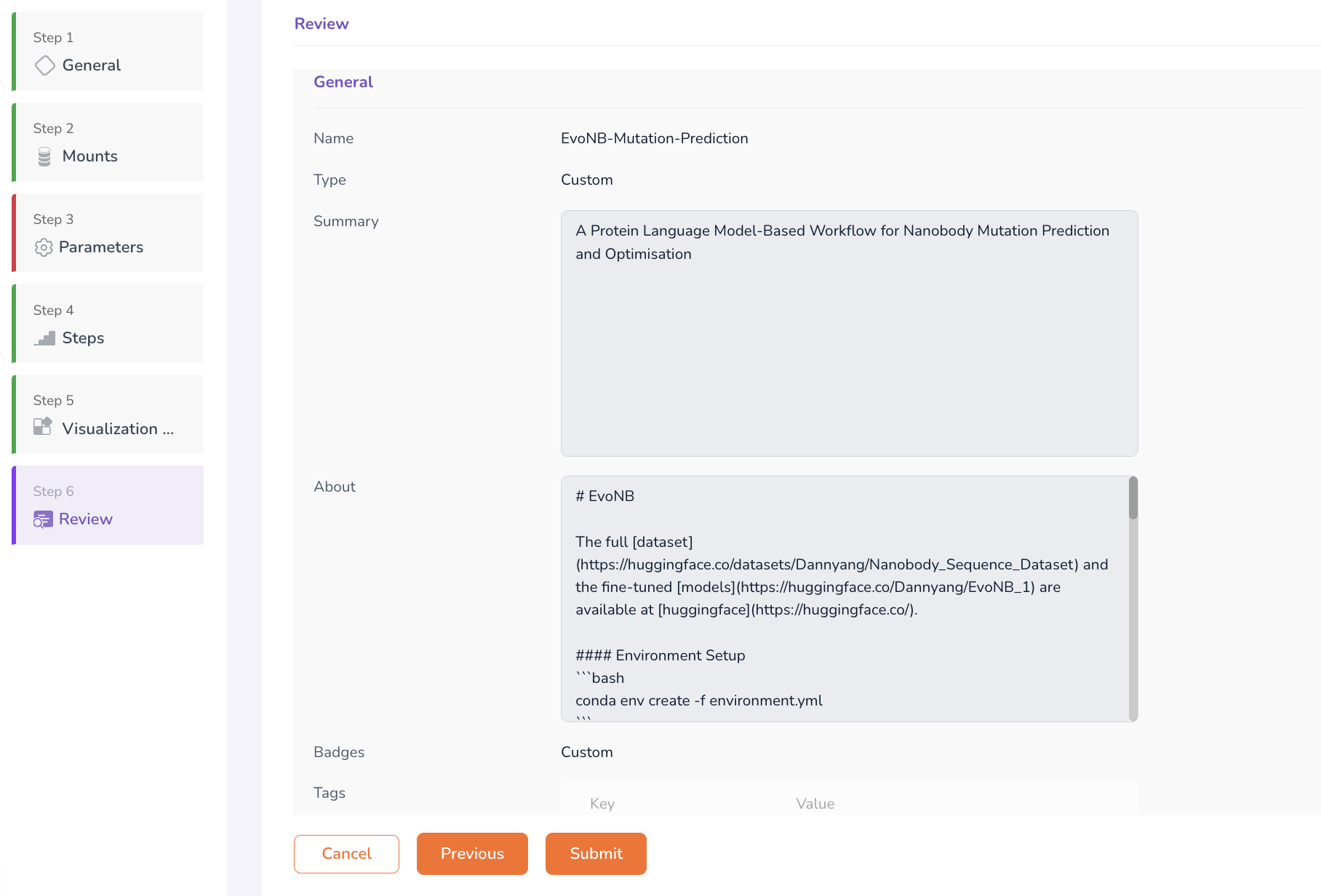Click the General diamond icon

click(x=44, y=65)
